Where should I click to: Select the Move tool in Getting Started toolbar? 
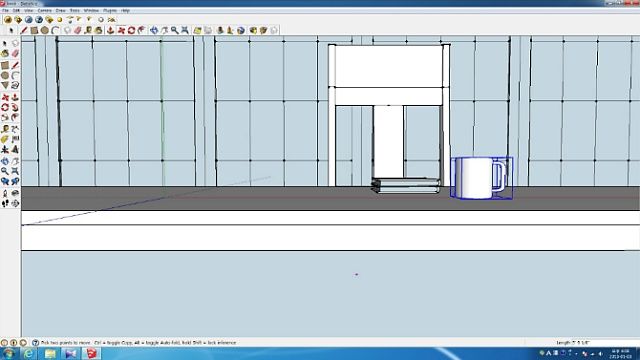121,30
